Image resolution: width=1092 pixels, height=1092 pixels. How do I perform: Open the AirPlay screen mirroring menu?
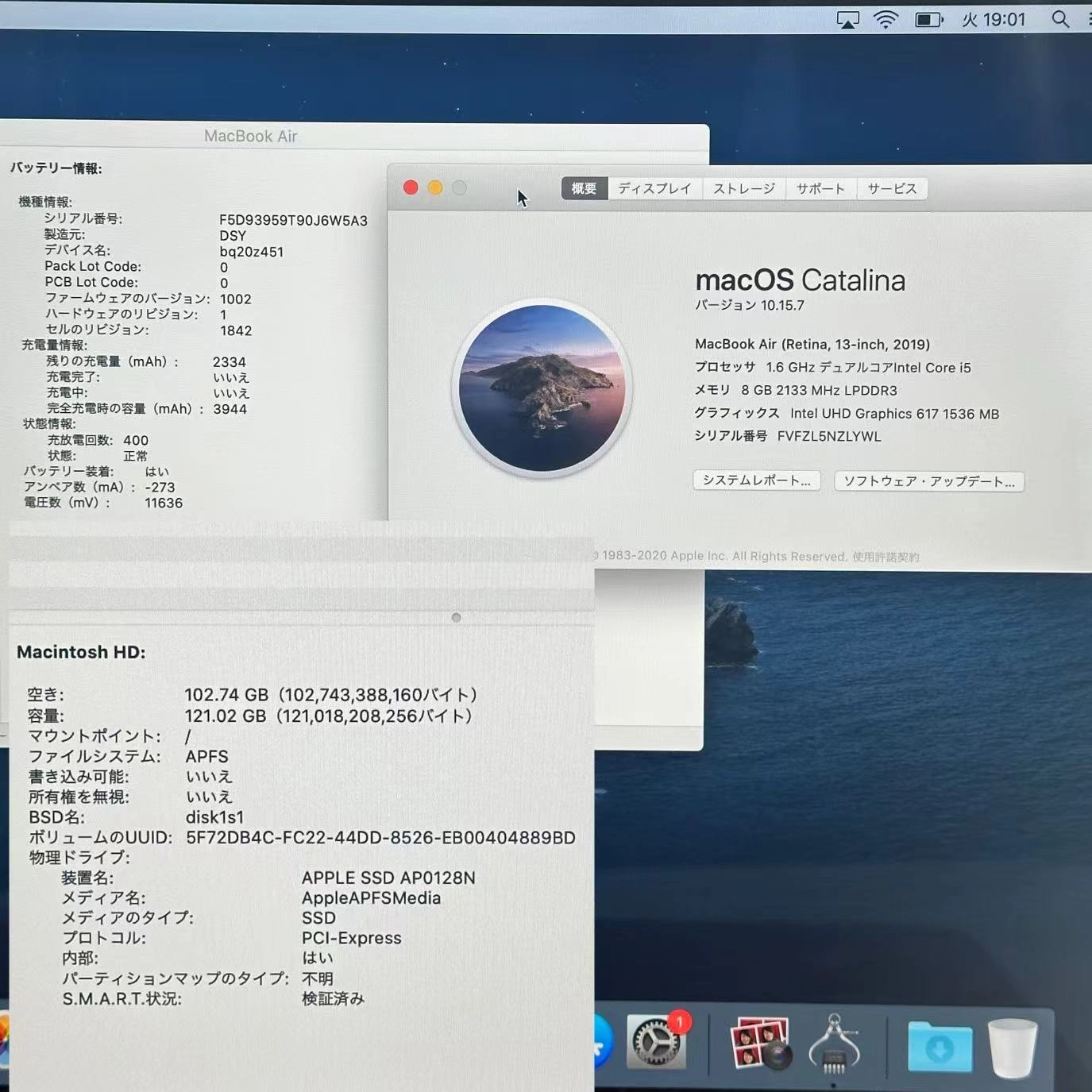click(848, 19)
